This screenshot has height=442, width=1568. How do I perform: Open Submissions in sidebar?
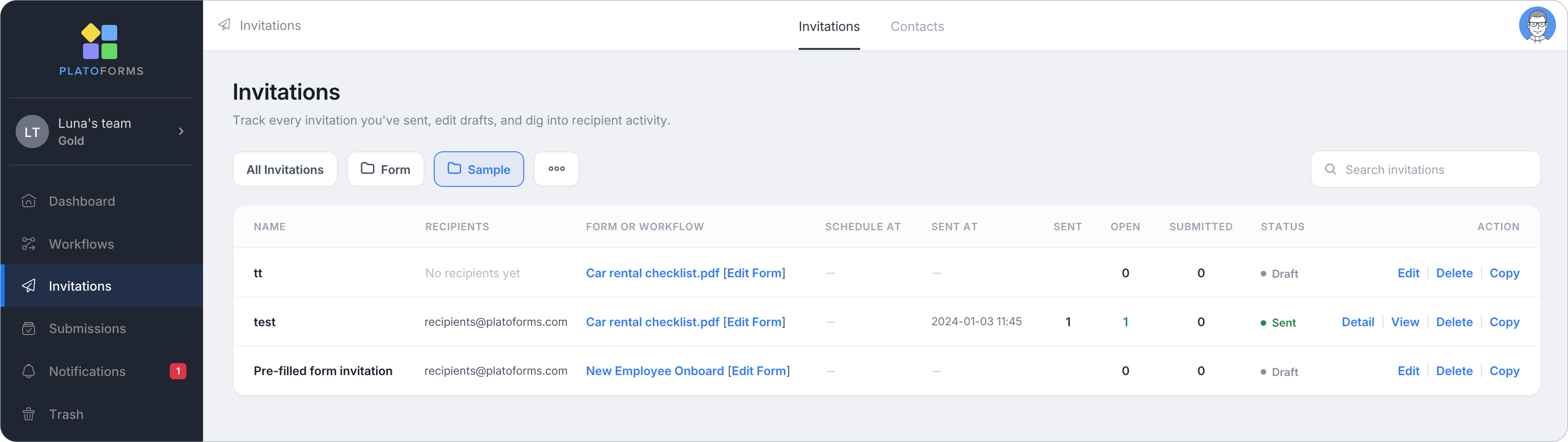pos(102,328)
